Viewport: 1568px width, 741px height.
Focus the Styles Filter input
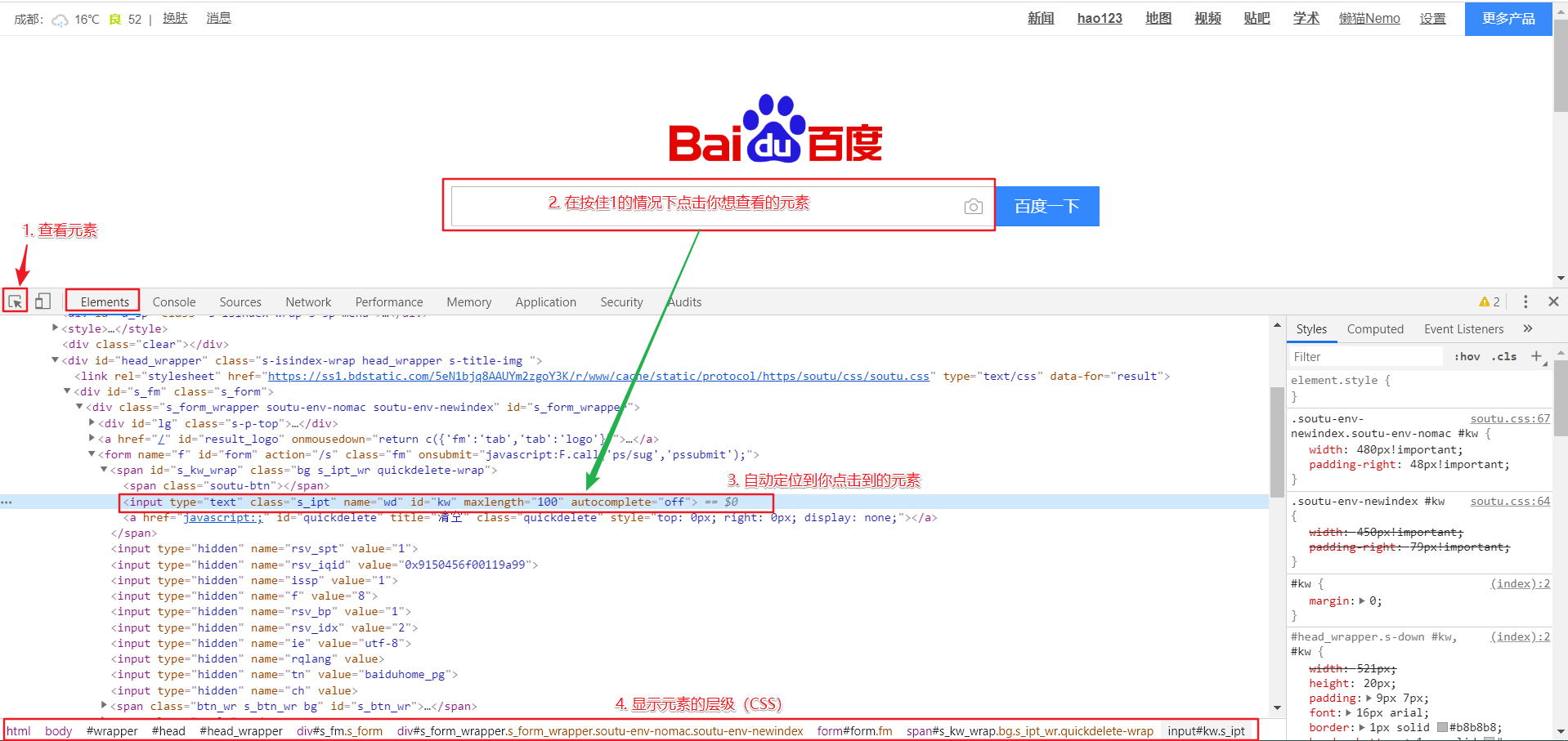click(1365, 356)
